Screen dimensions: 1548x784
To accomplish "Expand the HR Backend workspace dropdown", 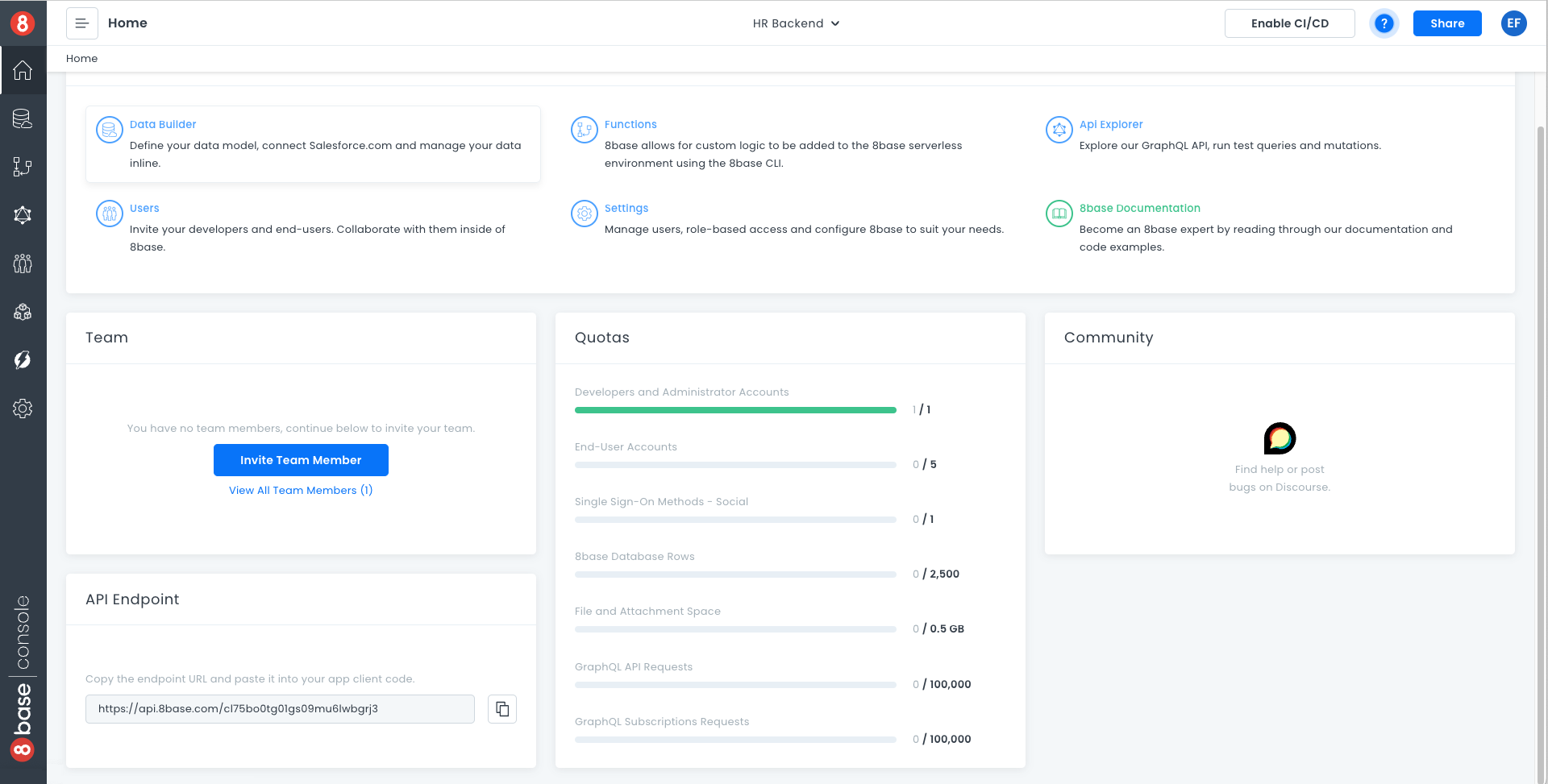I will point(796,23).
